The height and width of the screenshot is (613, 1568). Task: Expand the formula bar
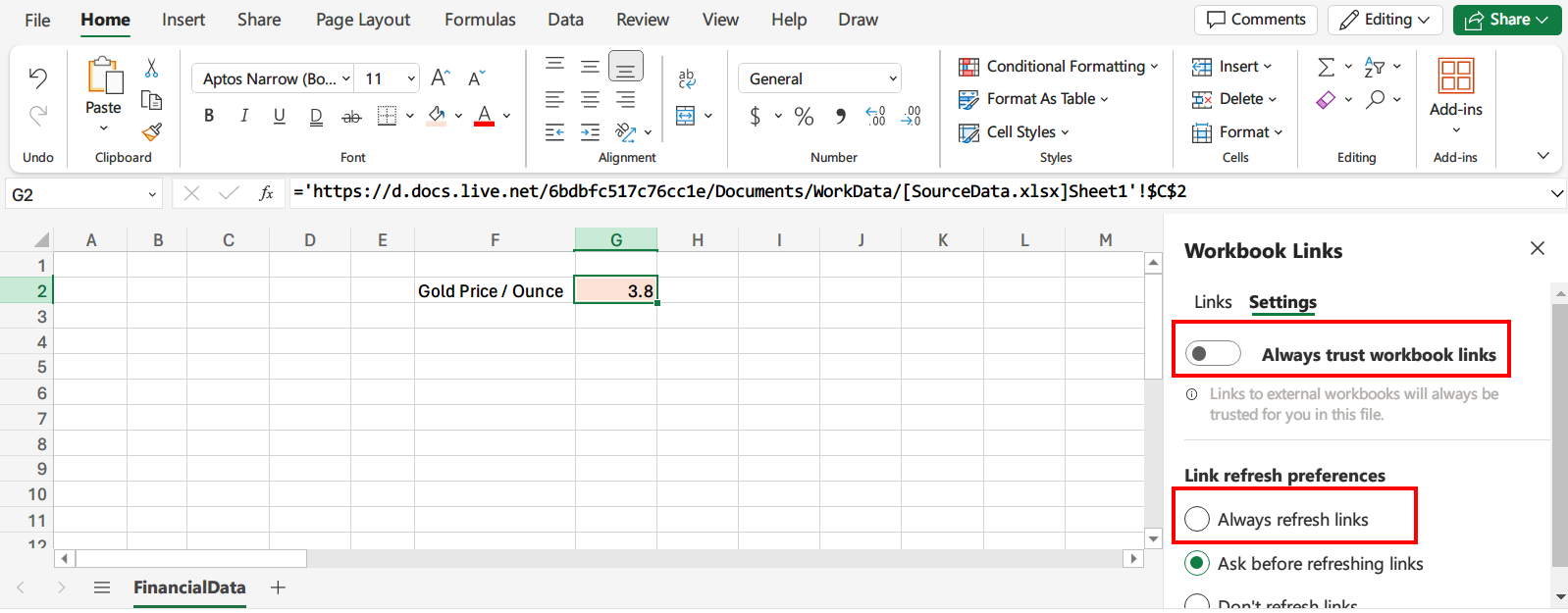pos(1557,193)
